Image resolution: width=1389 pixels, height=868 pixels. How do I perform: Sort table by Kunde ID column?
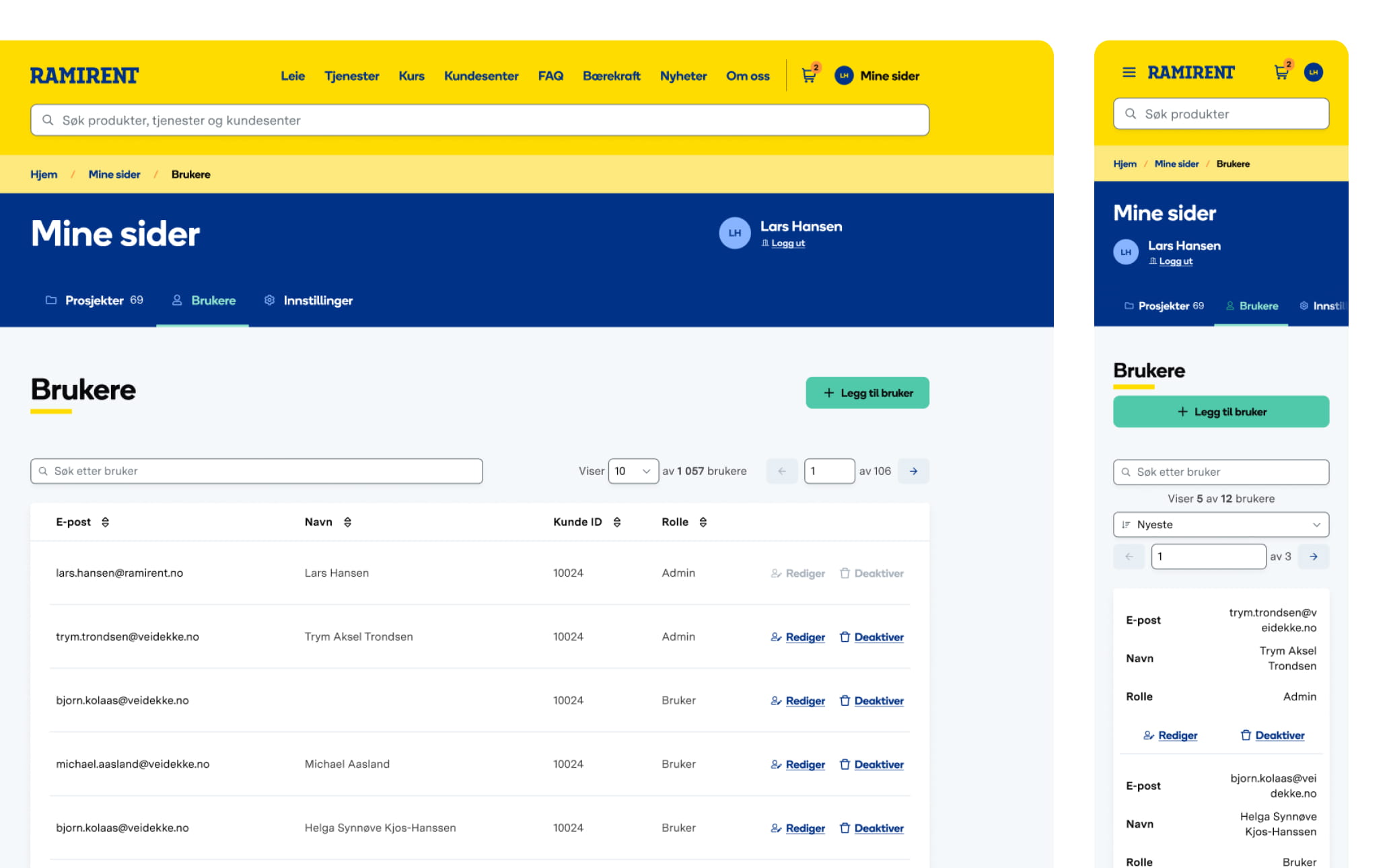point(617,522)
